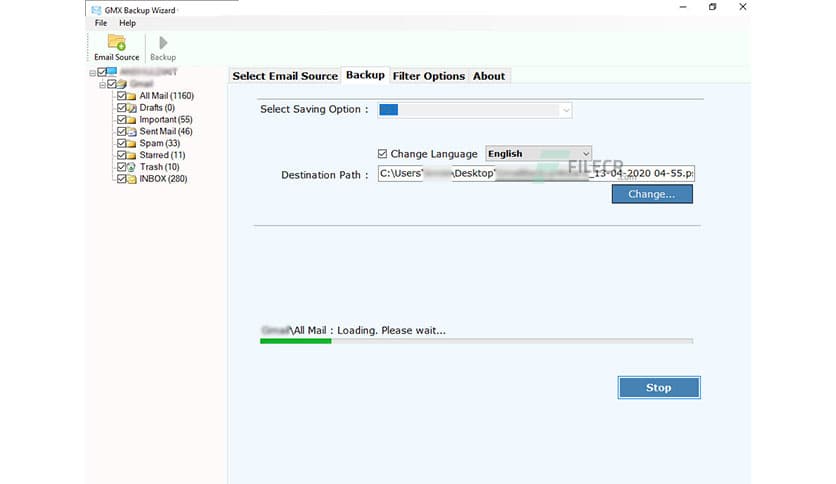Open the Select Saving Option dropdown
The width and height of the screenshot is (836, 484).
point(475,110)
